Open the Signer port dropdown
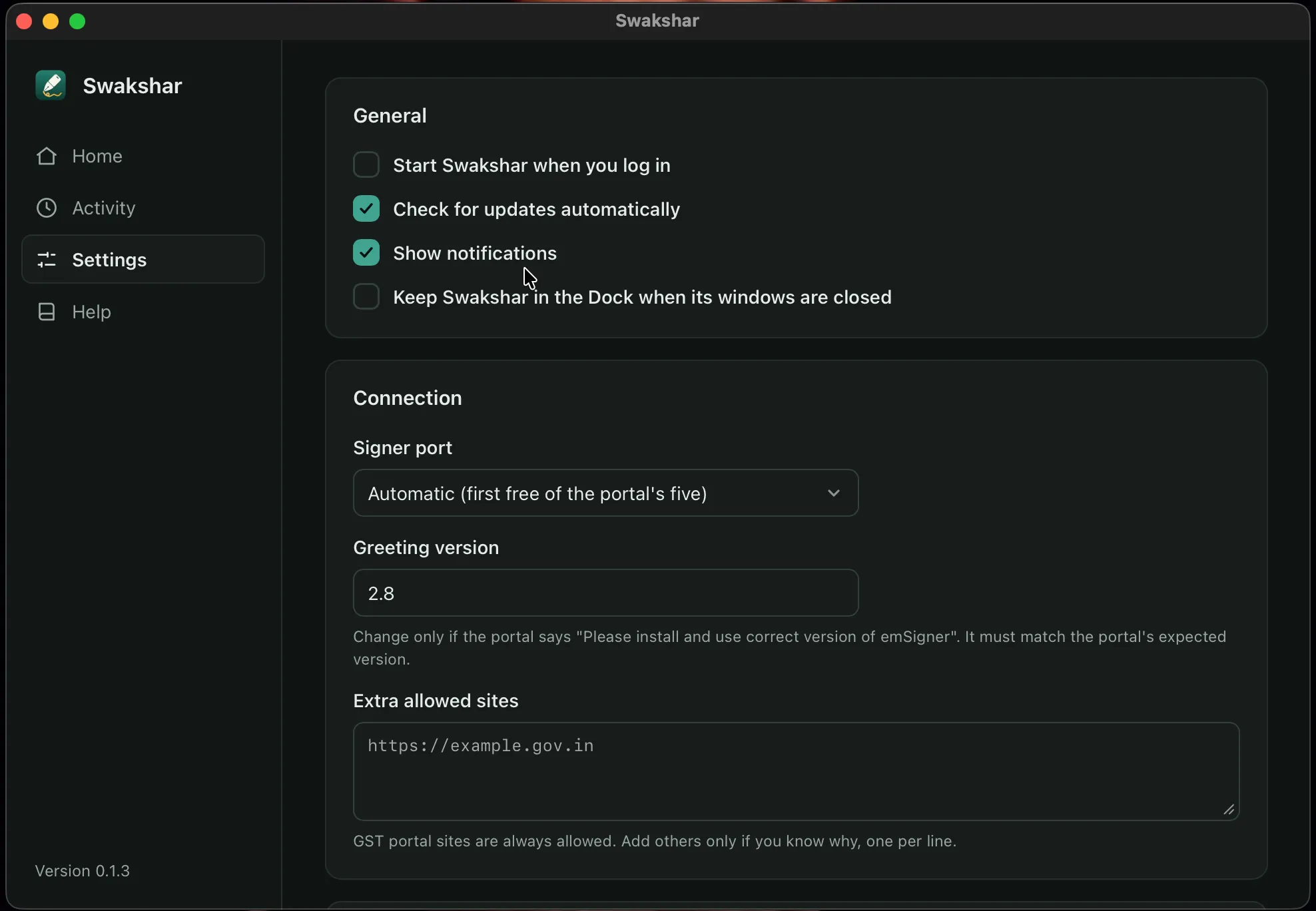This screenshot has width=1316, height=911. [x=605, y=493]
